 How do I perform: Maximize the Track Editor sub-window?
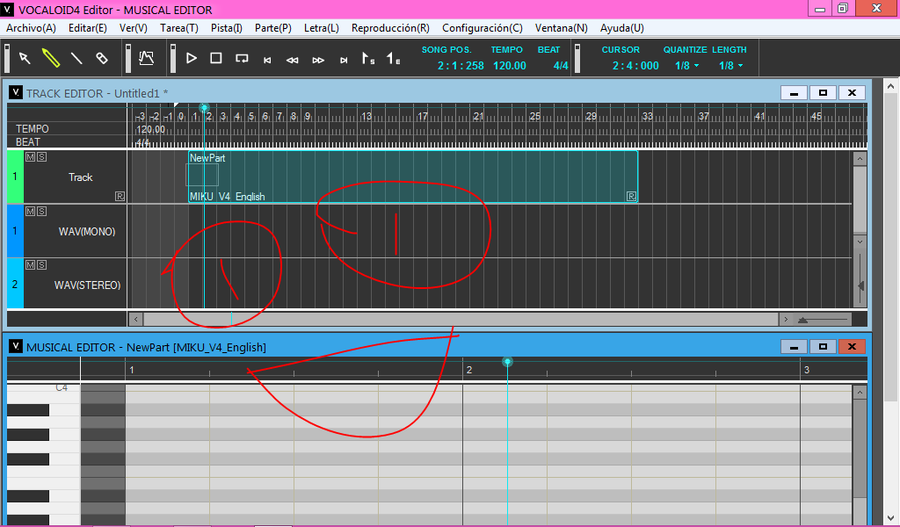[823, 93]
